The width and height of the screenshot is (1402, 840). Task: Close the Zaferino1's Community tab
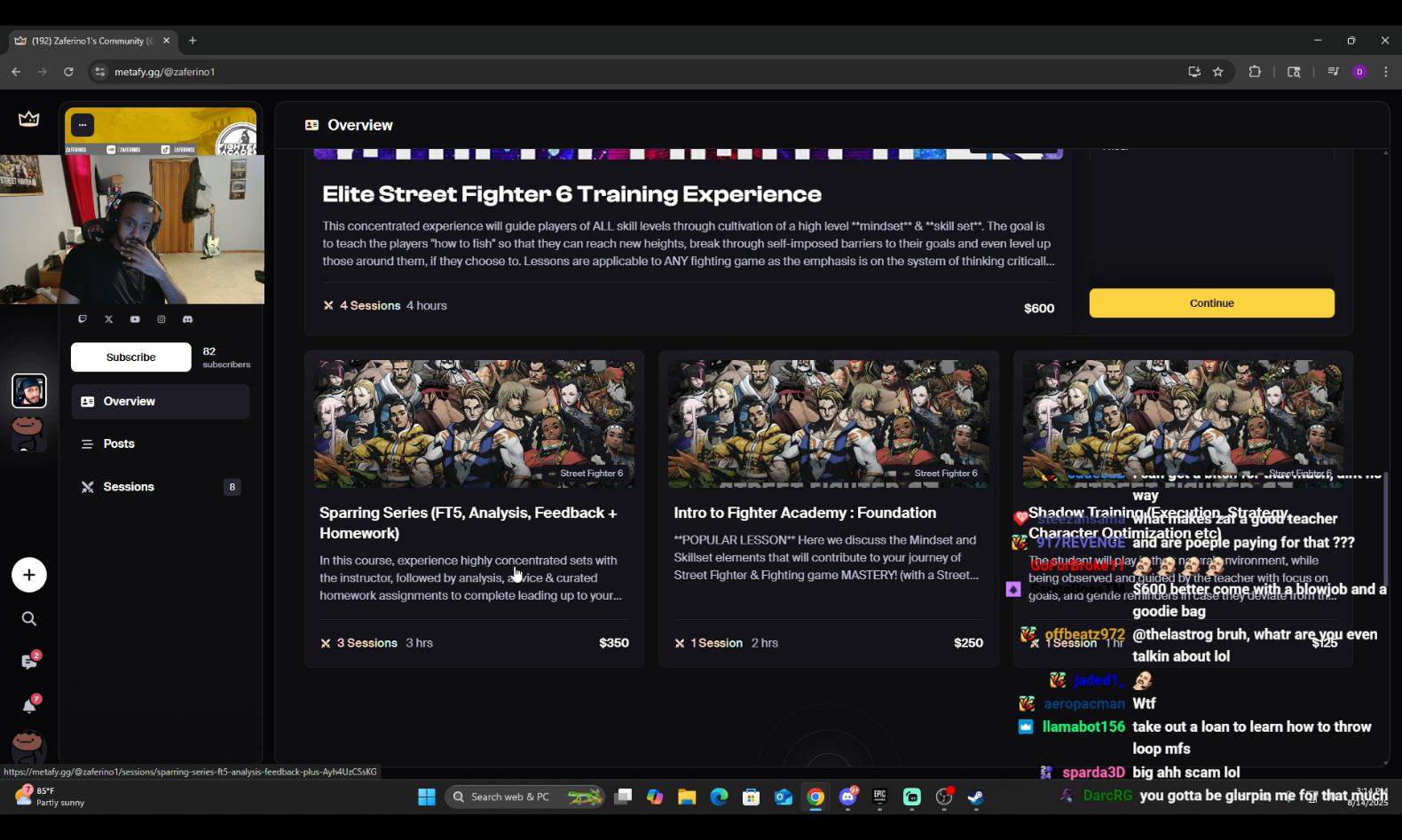click(x=166, y=41)
